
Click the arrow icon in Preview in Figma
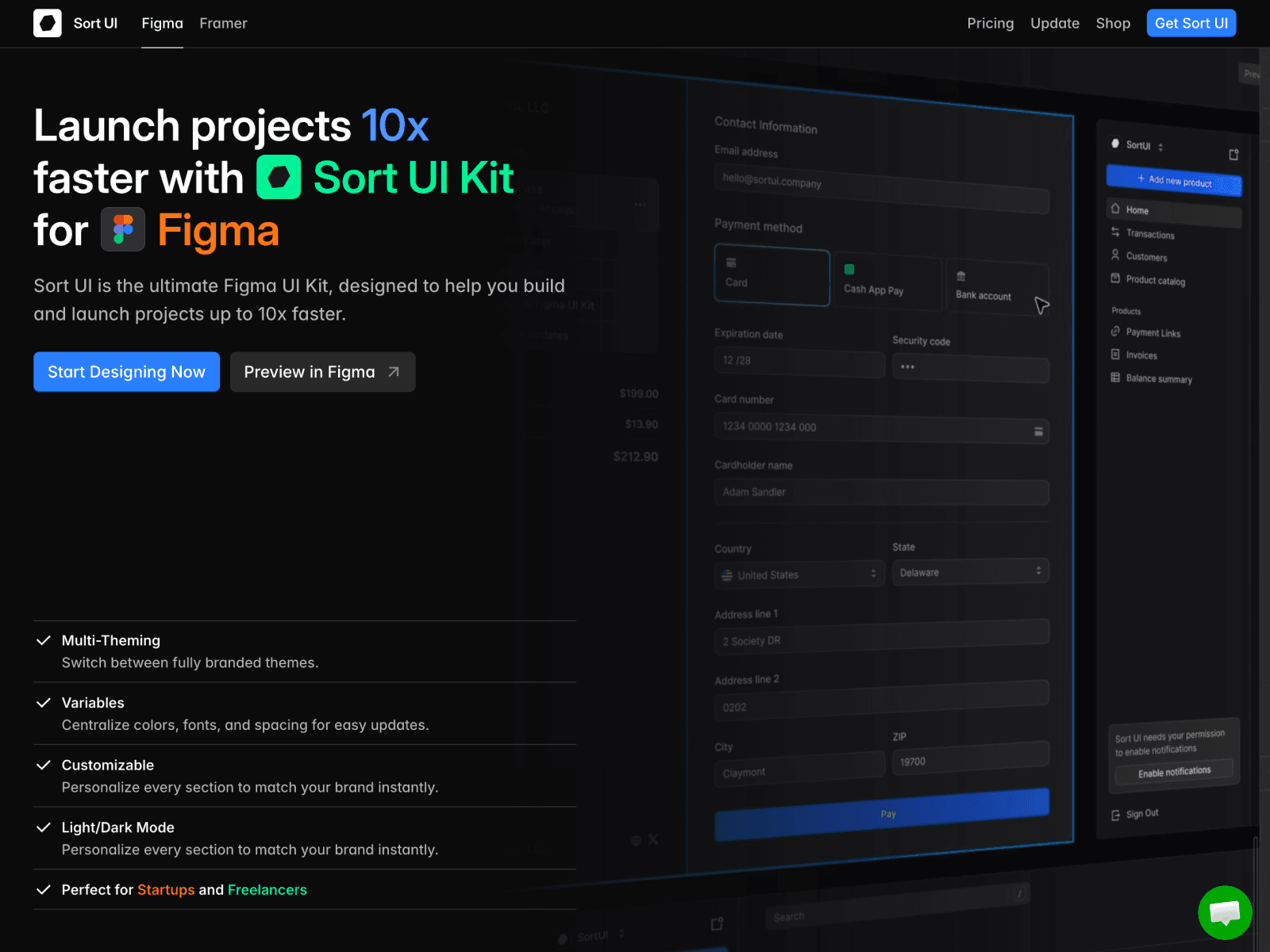(394, 371)
